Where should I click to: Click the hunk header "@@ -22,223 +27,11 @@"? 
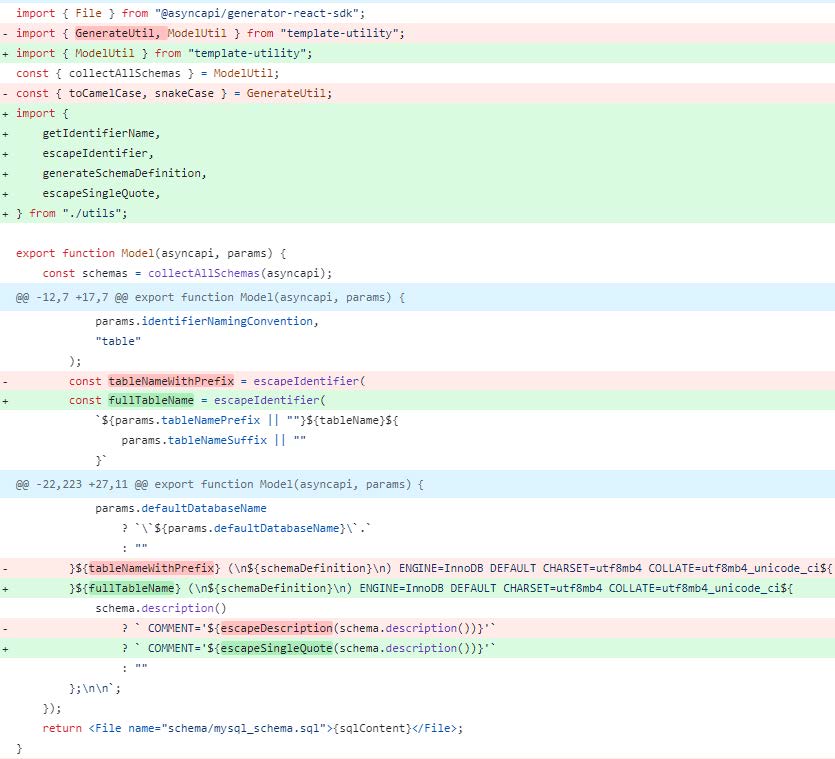pyautogui.click(x=418, y=484)
